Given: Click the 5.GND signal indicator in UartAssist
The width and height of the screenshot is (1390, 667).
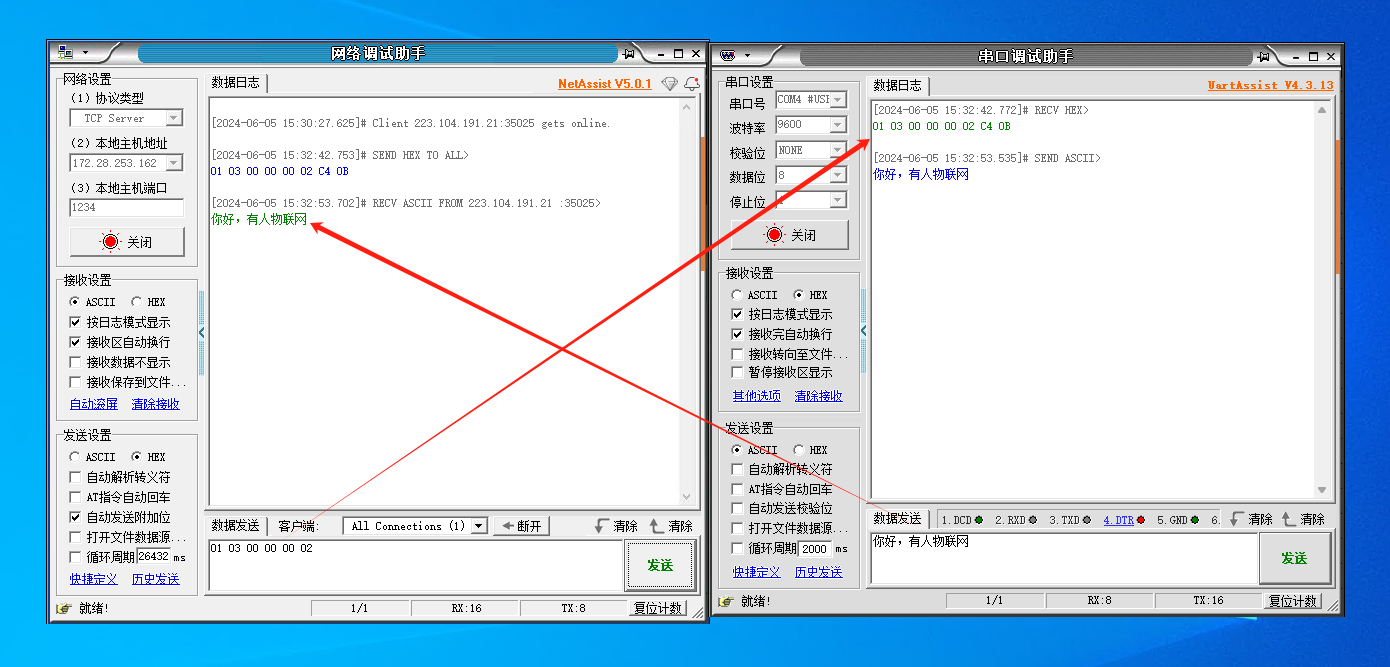Looking at the screenshot, I should pyautogui.click(x=1178, y=520).
